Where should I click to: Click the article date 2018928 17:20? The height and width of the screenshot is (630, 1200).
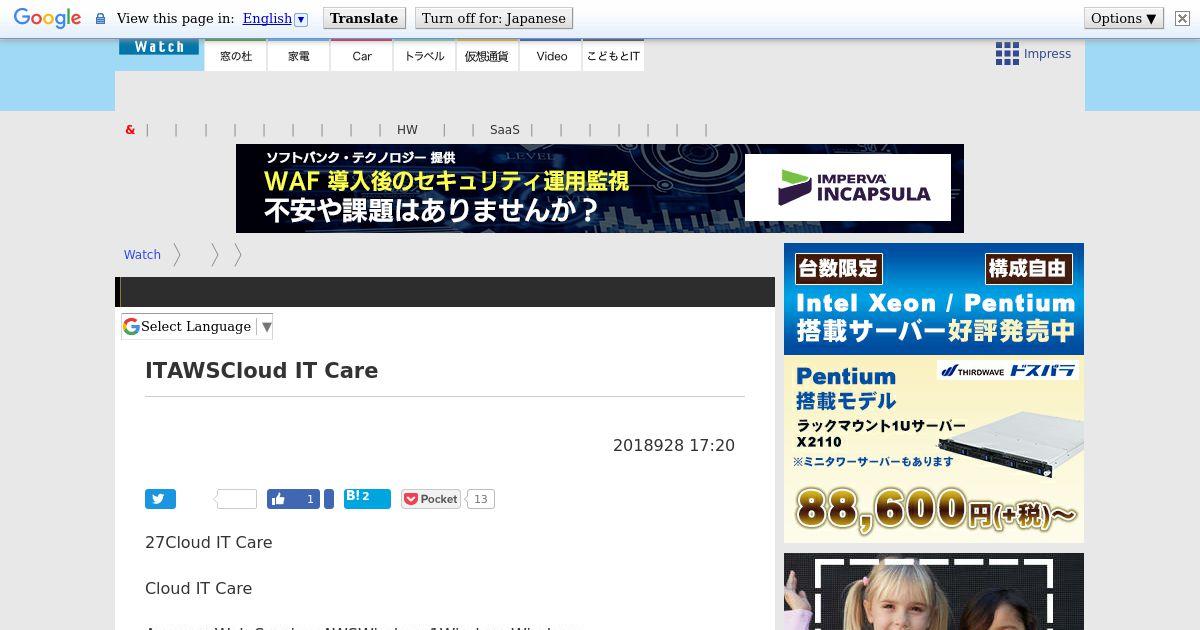click(x=674, y=445)
